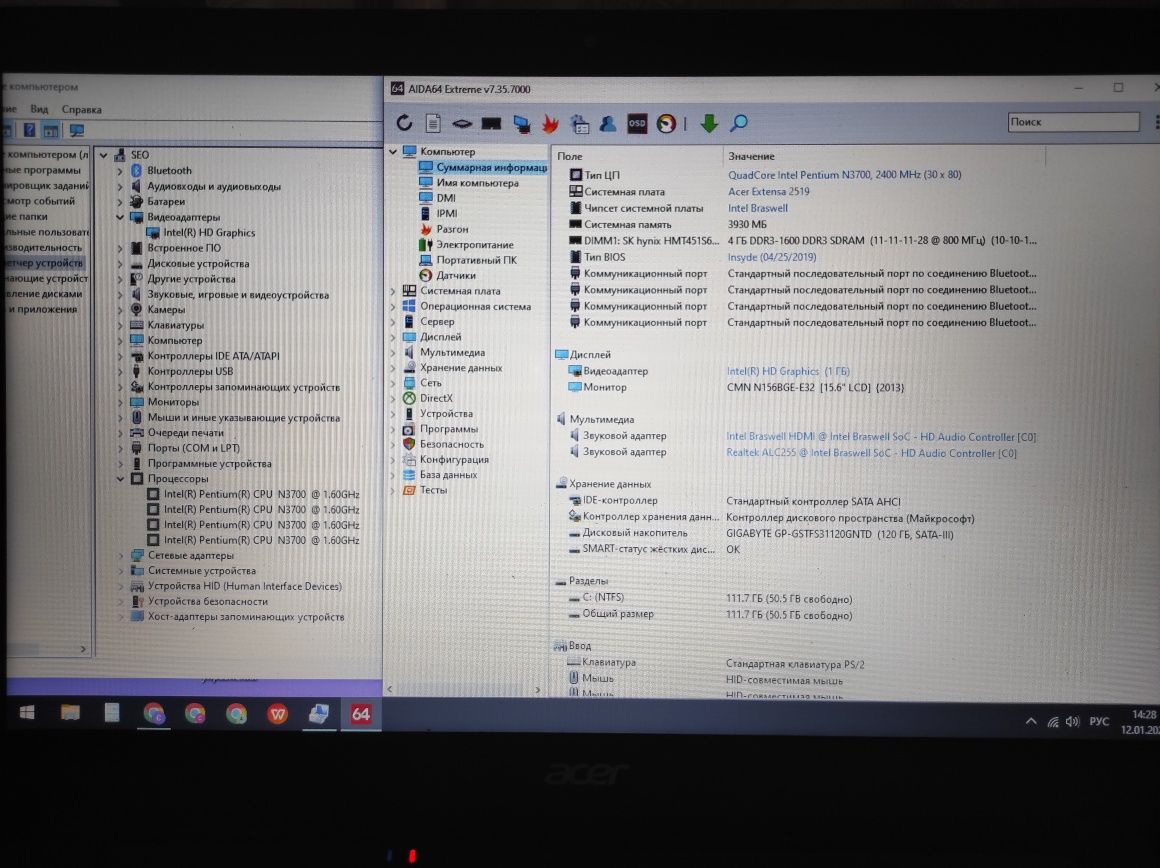The image size is (1160, 868).
Task: Click the Refresh icon in AIDA64 toolbar
Action: click(404, 123)
